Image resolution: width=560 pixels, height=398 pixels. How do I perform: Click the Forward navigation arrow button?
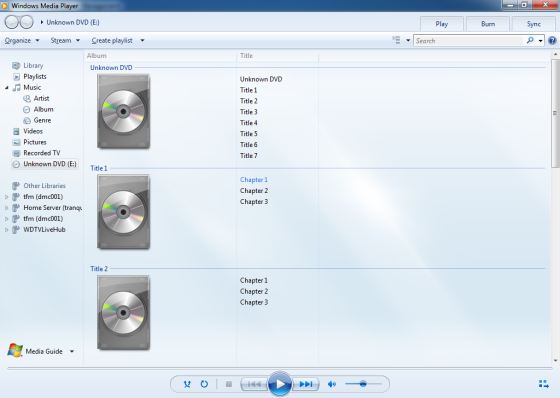tap(26, 22)
